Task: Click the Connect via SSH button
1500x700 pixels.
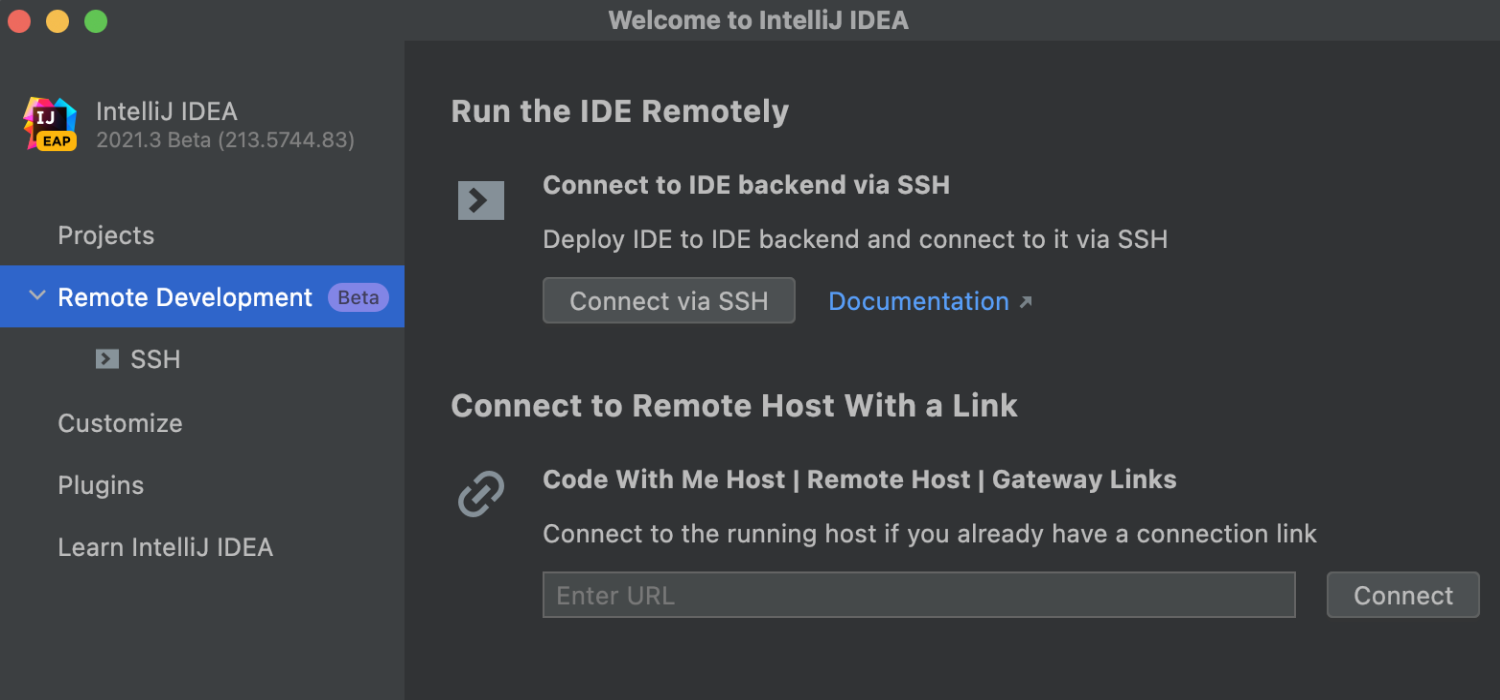Action: point(669,301)
